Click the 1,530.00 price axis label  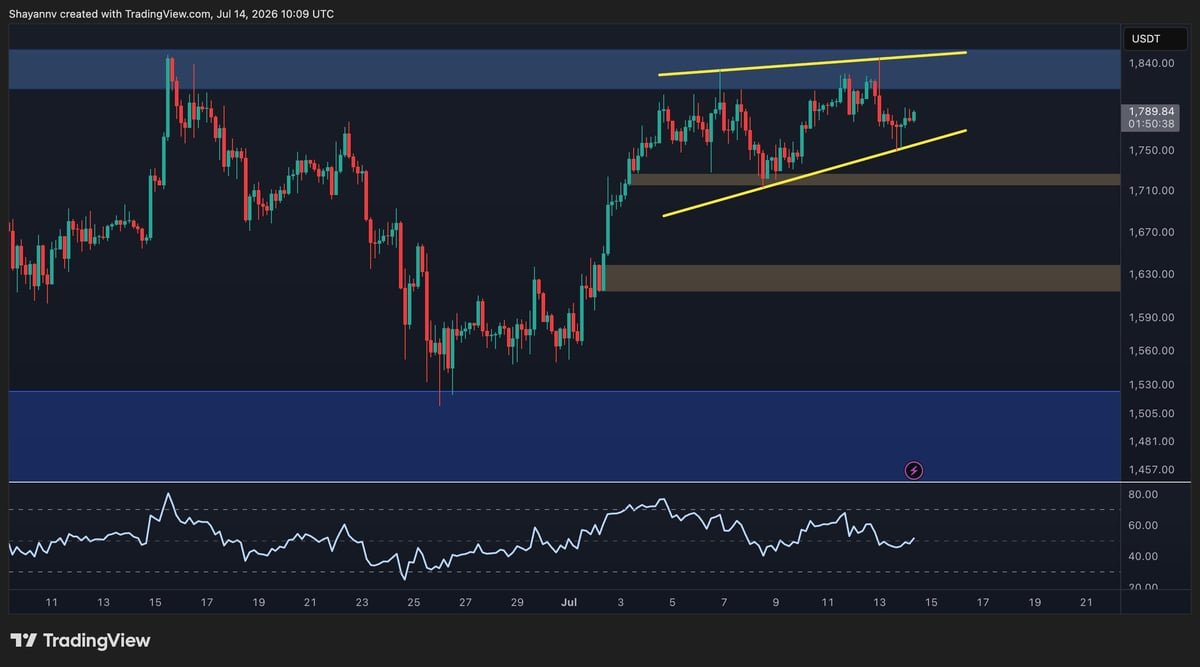1151,385
